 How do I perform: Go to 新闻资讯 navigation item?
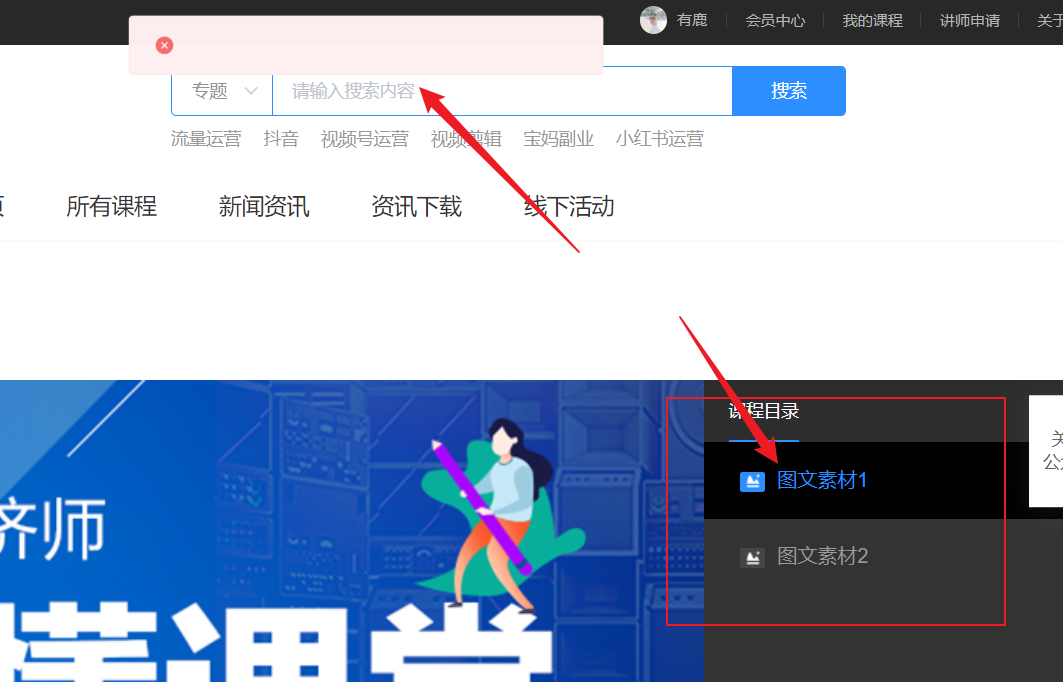264,206
